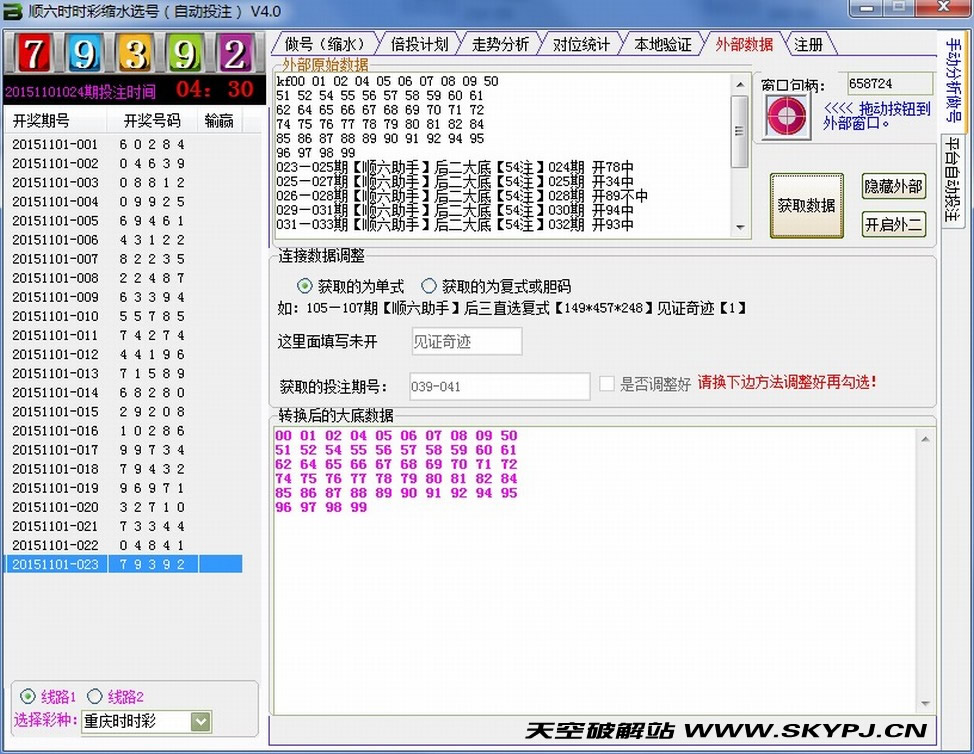Open the 选择彩种 lottery dropdown
Screen dimensions: 974x754
tap(200, 721)
